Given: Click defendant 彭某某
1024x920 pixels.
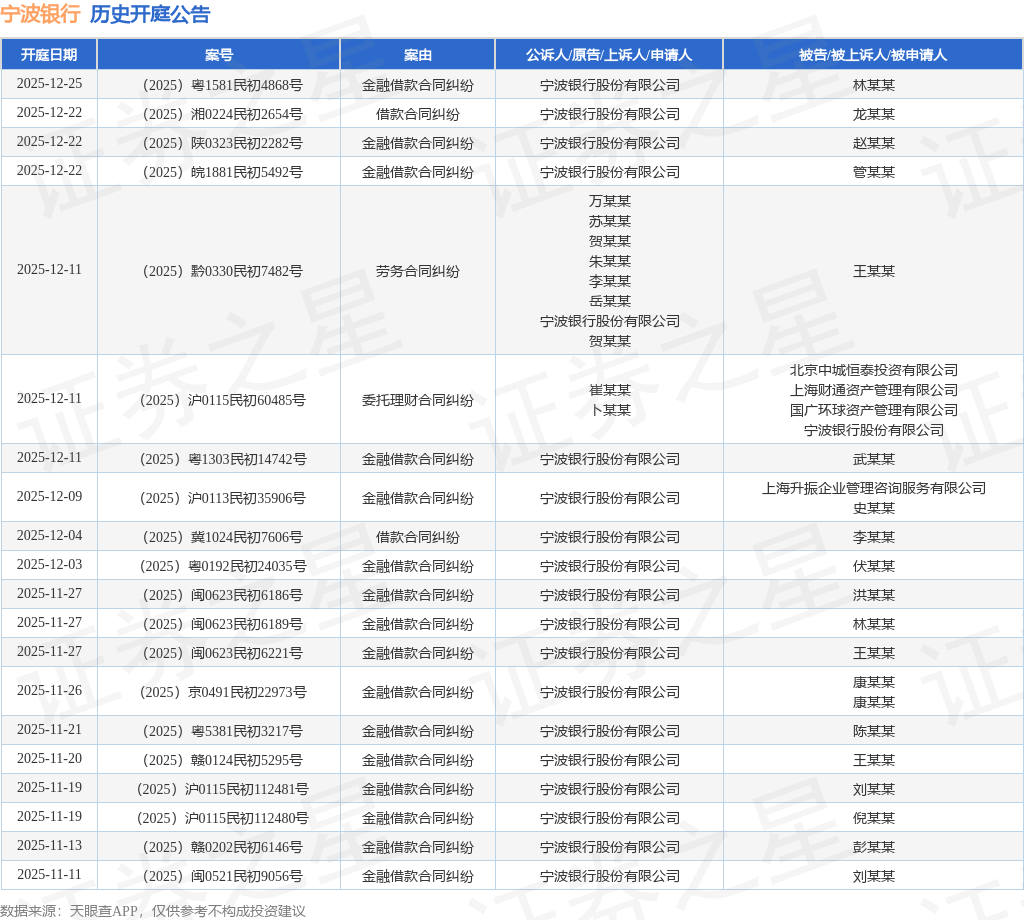Looking at the screenshot, I should pyautogui.click(x=874, y=848).
